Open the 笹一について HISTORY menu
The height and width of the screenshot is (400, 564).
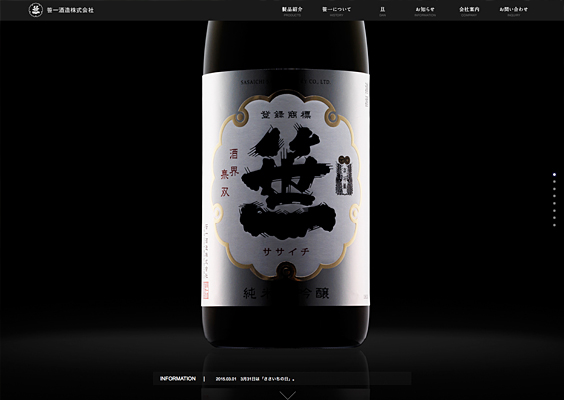(x=336, y=11)
